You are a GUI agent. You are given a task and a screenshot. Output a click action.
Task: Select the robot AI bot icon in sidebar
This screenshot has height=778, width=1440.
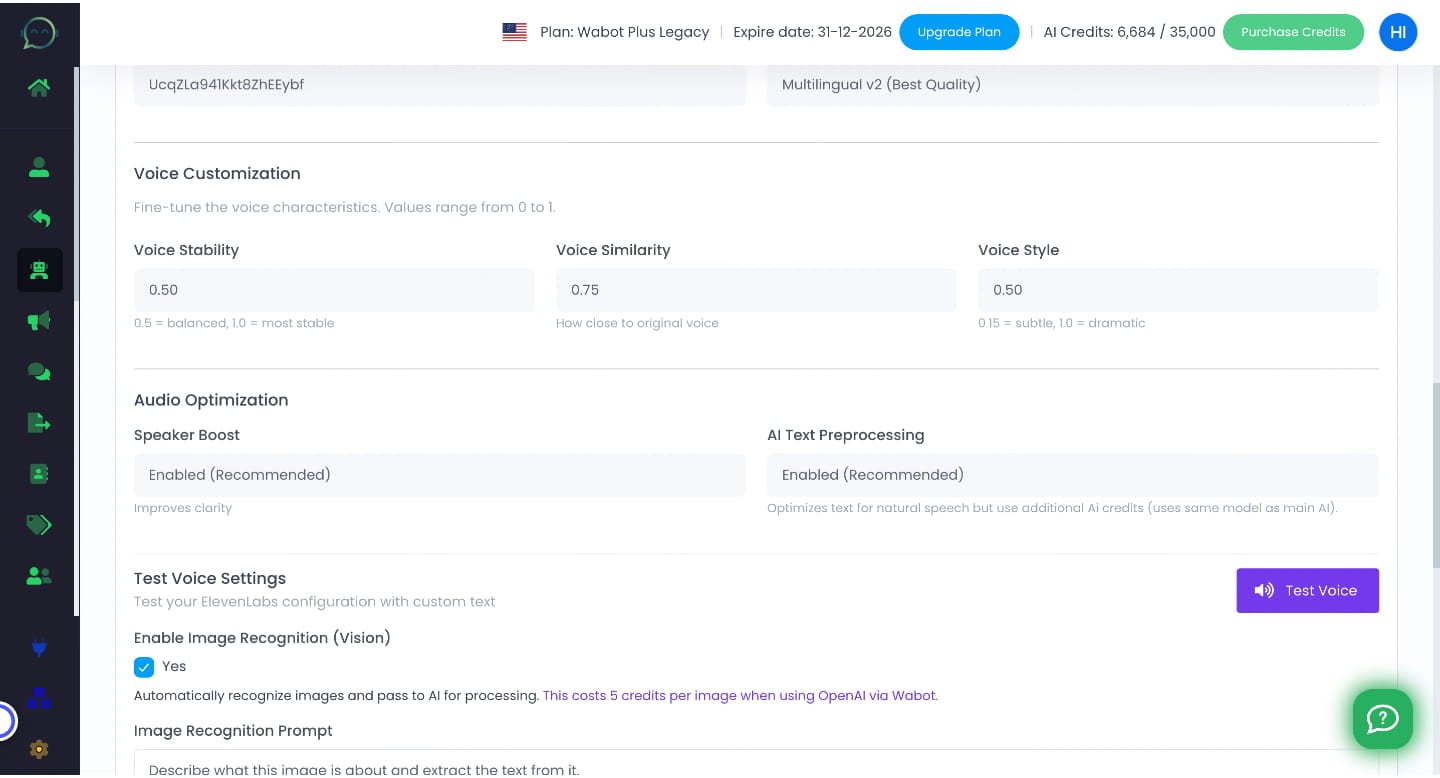pyautogui.click(x=39, y=270)
